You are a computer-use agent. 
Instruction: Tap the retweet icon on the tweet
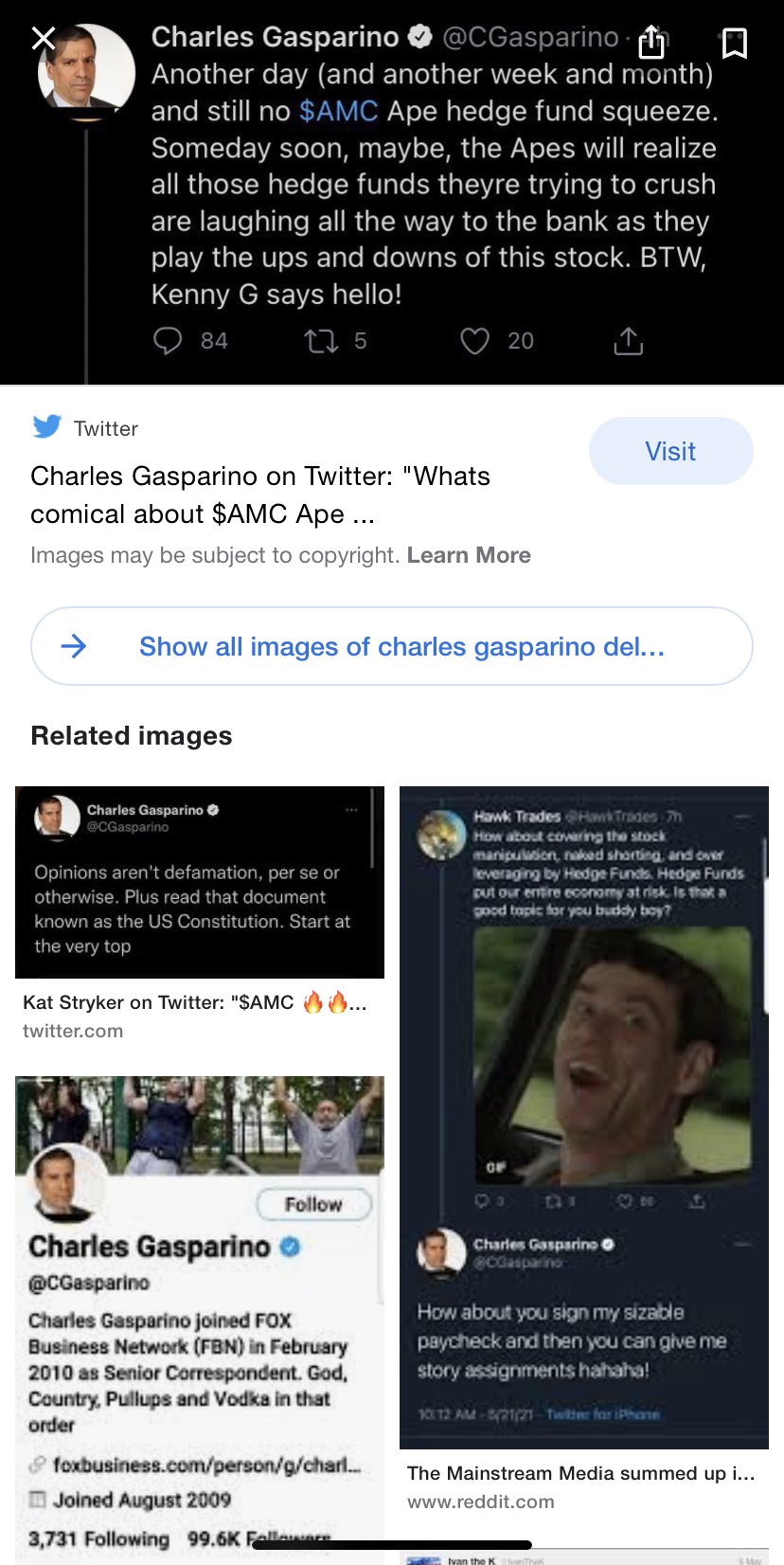coord(321,340)
